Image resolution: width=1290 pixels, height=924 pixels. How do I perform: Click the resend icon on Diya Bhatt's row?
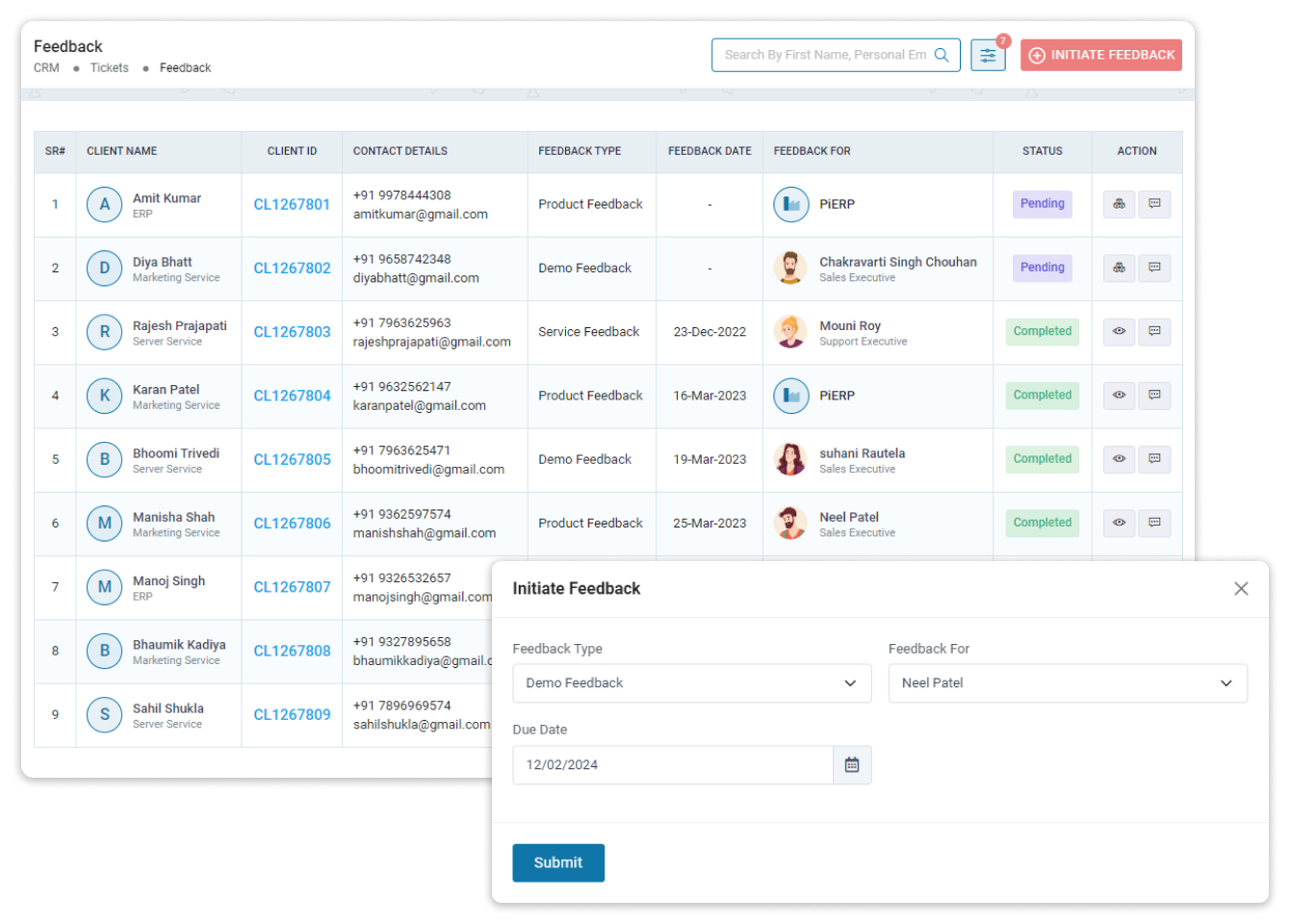pyautogui.click(x=1119, y=268)
